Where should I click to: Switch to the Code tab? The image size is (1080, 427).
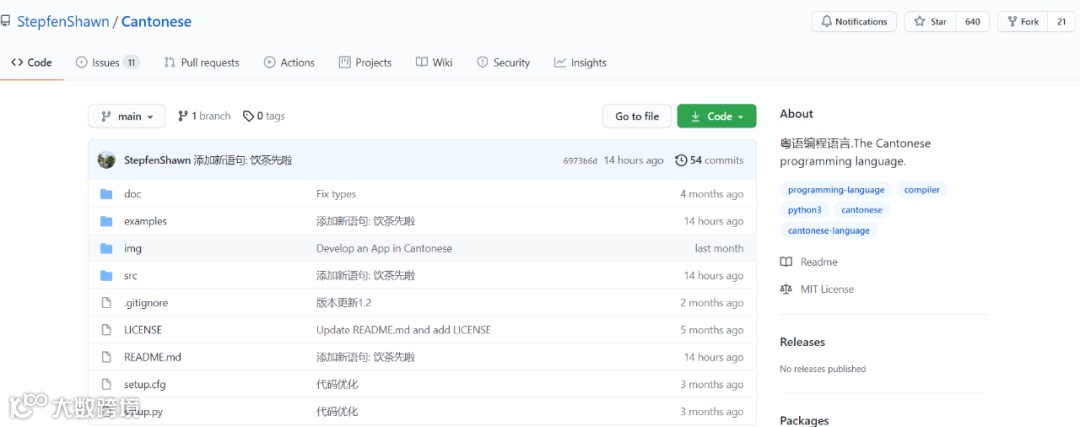(x=32, y=63)
